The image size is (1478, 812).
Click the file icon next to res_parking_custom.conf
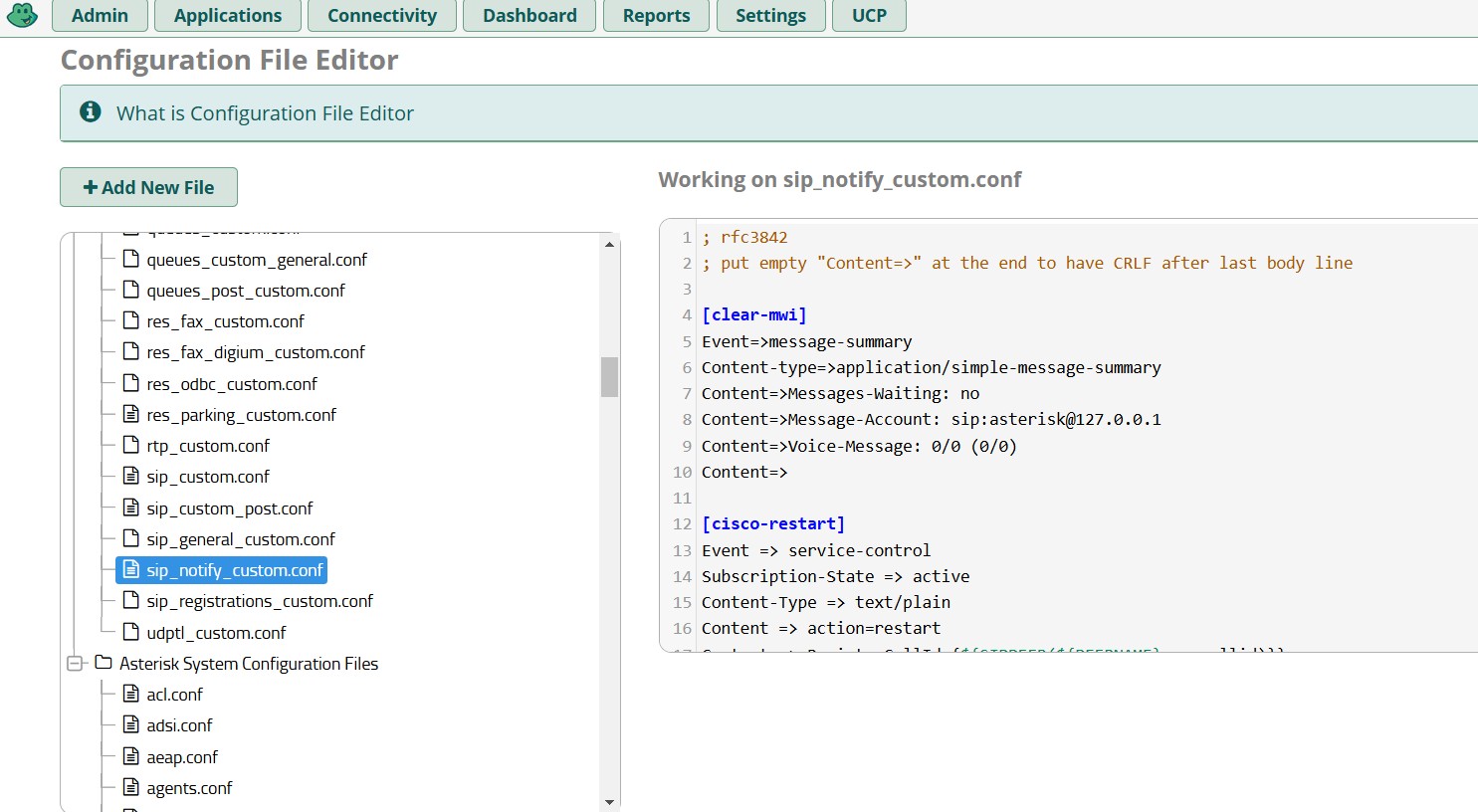tap(130, 414)
